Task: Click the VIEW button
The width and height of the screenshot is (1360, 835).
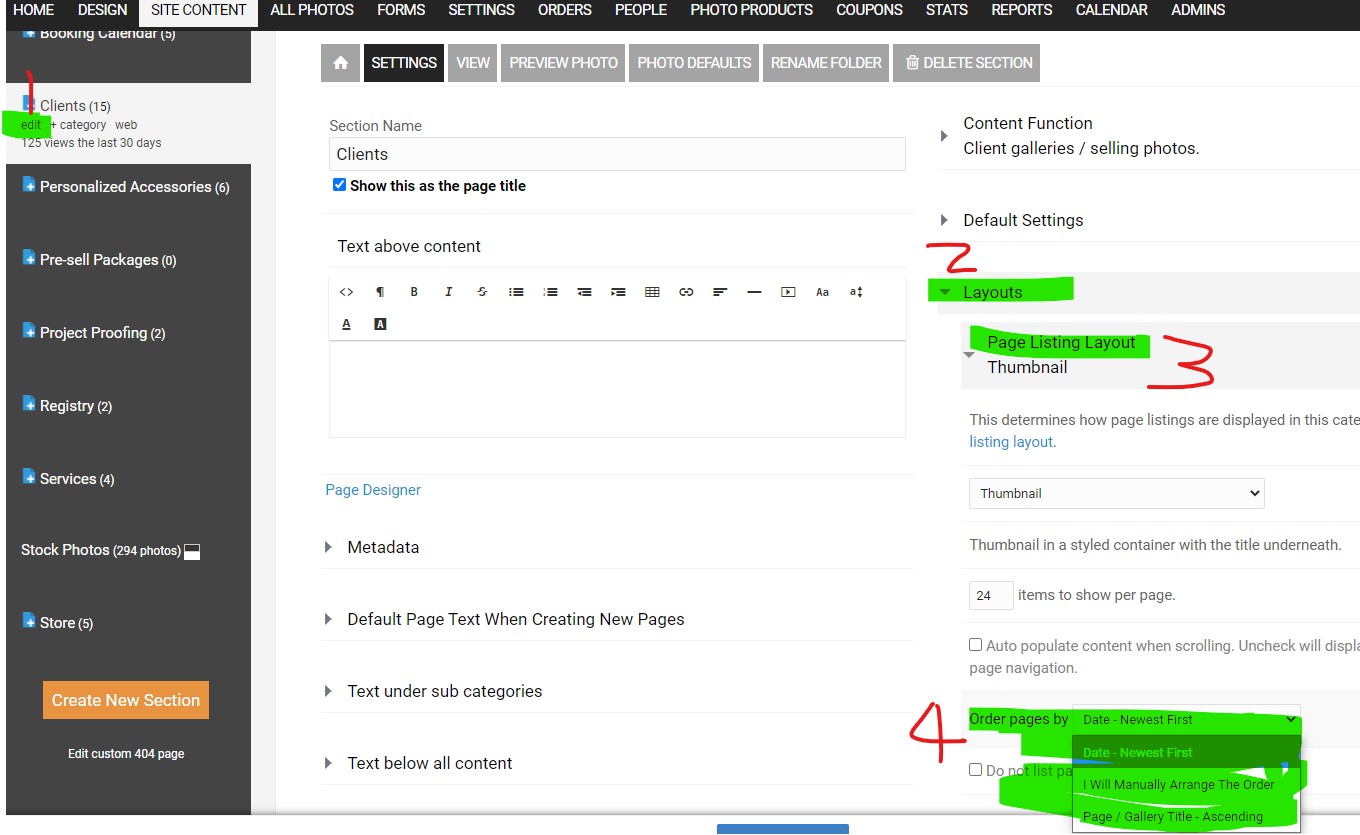Action: tap(473, 63)
